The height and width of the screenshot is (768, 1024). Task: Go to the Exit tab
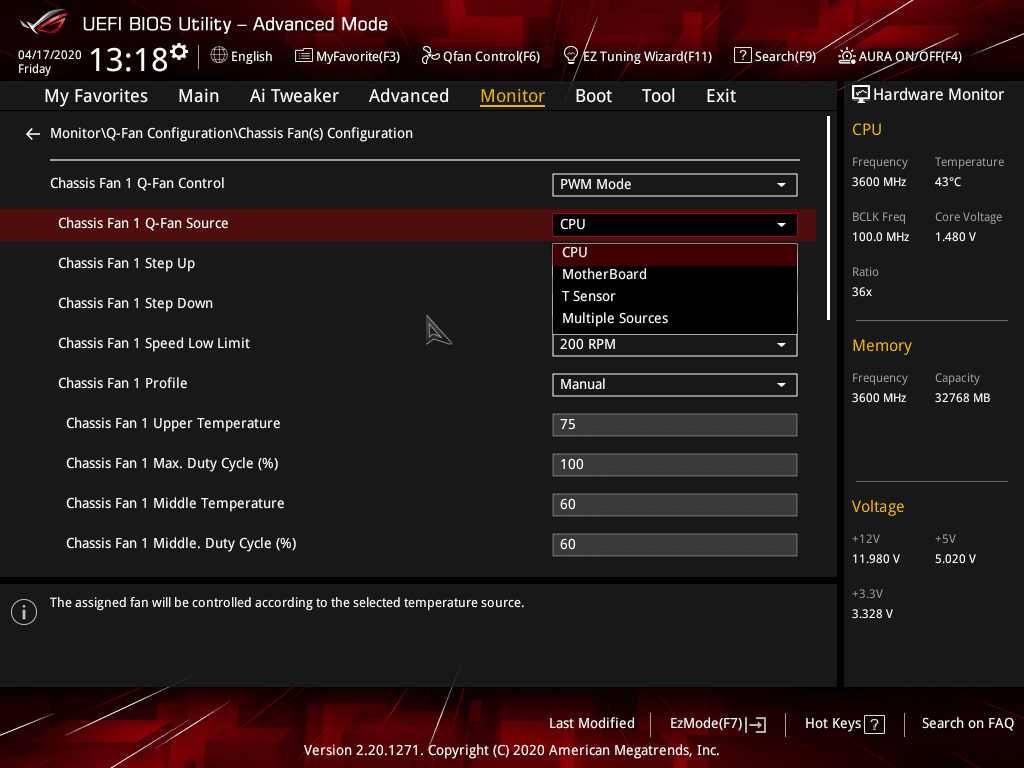click(x=721, y=96)
